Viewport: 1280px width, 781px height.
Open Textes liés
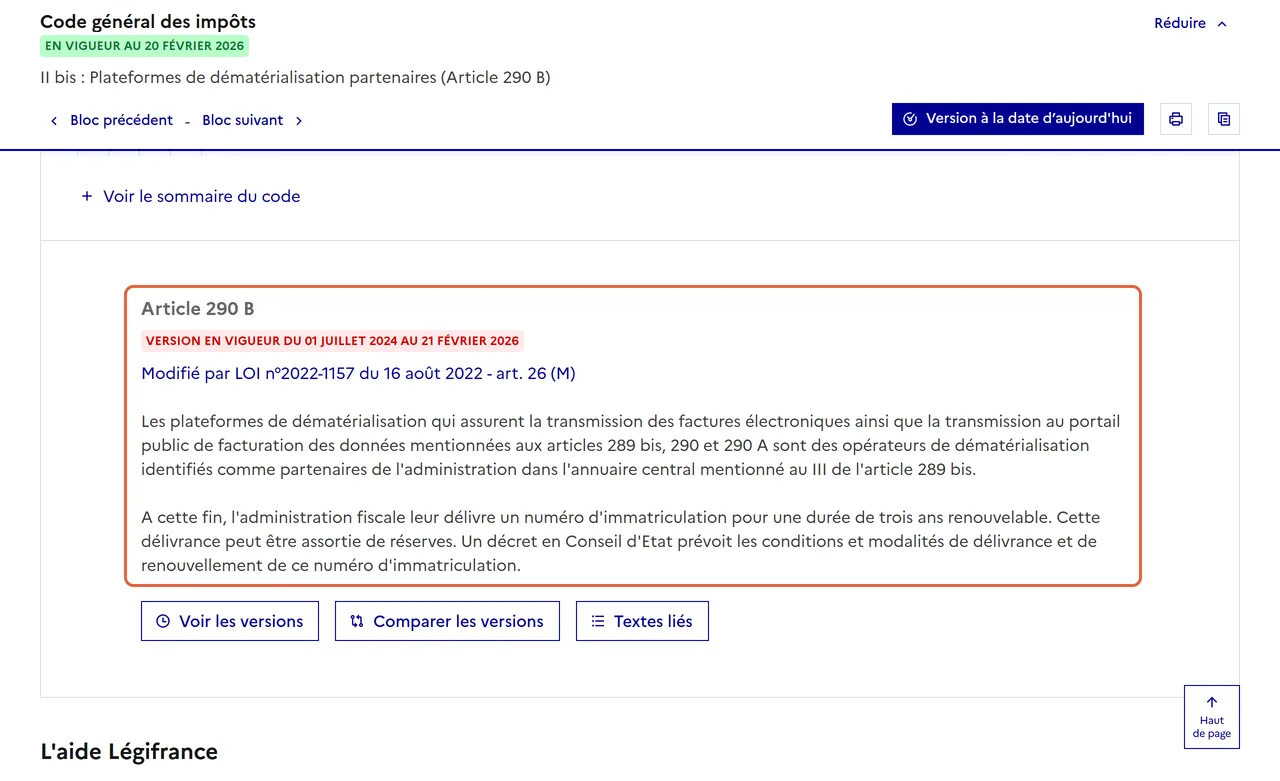642,621
